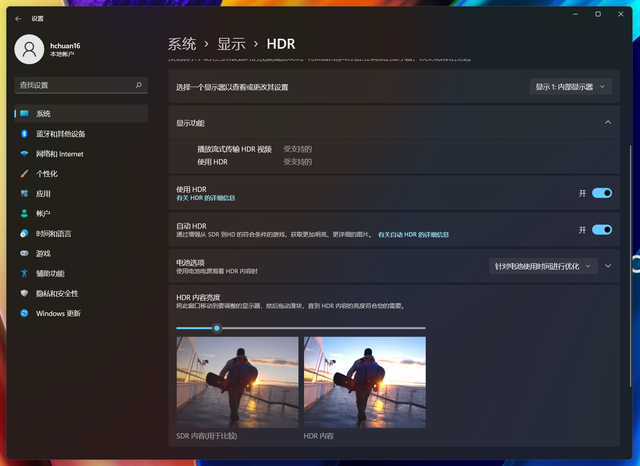Click 显示 in the breadcrumb header
The image size is (640, 466).
tap(231, 44)
